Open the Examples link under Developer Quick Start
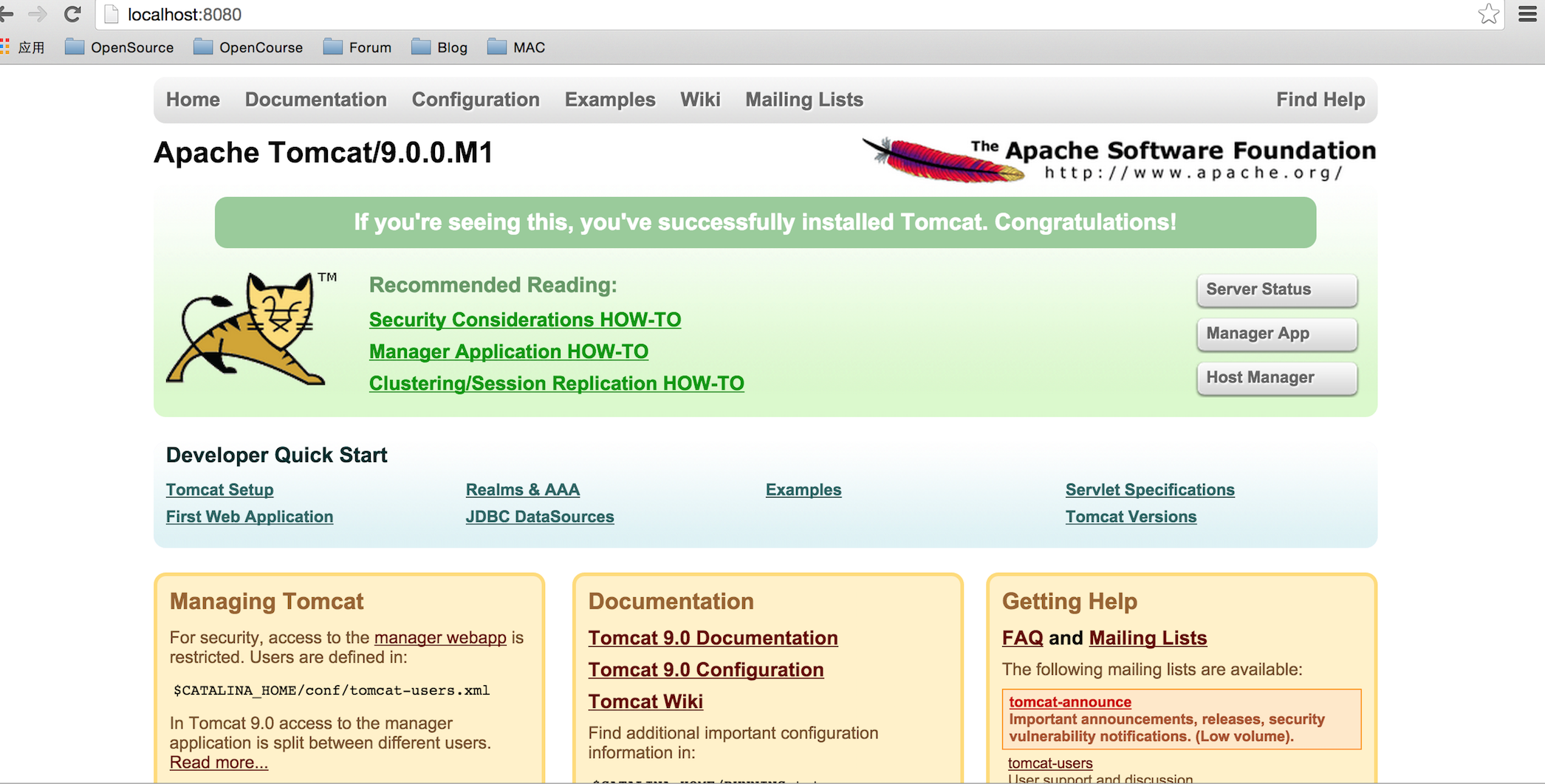 tap(804, 489)
